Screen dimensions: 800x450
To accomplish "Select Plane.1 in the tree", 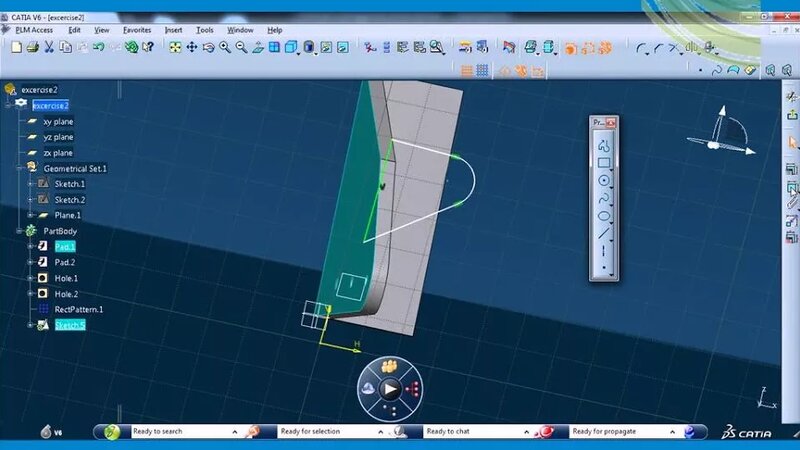I will (x=67, y=215).
